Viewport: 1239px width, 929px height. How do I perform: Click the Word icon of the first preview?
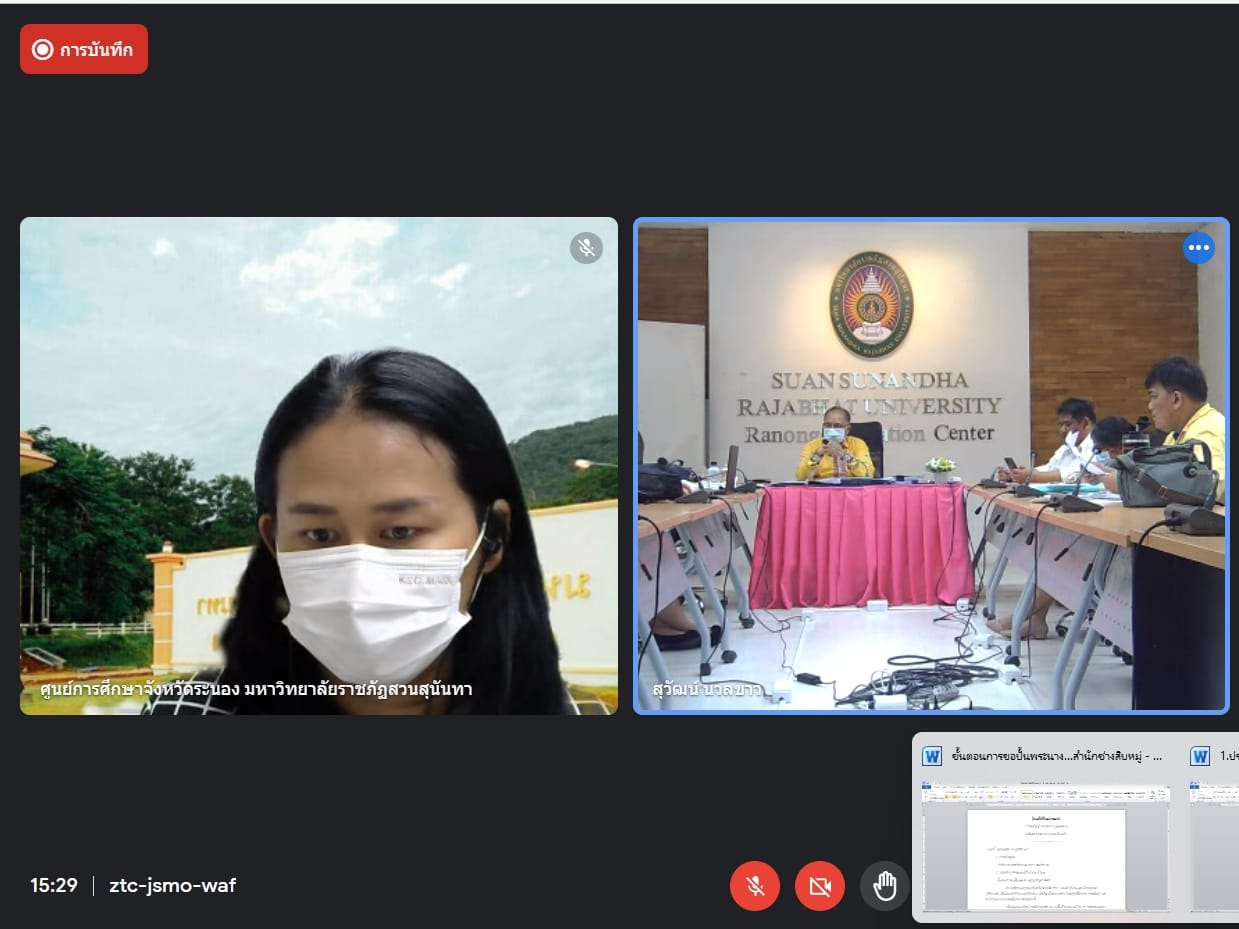point(932,756)
